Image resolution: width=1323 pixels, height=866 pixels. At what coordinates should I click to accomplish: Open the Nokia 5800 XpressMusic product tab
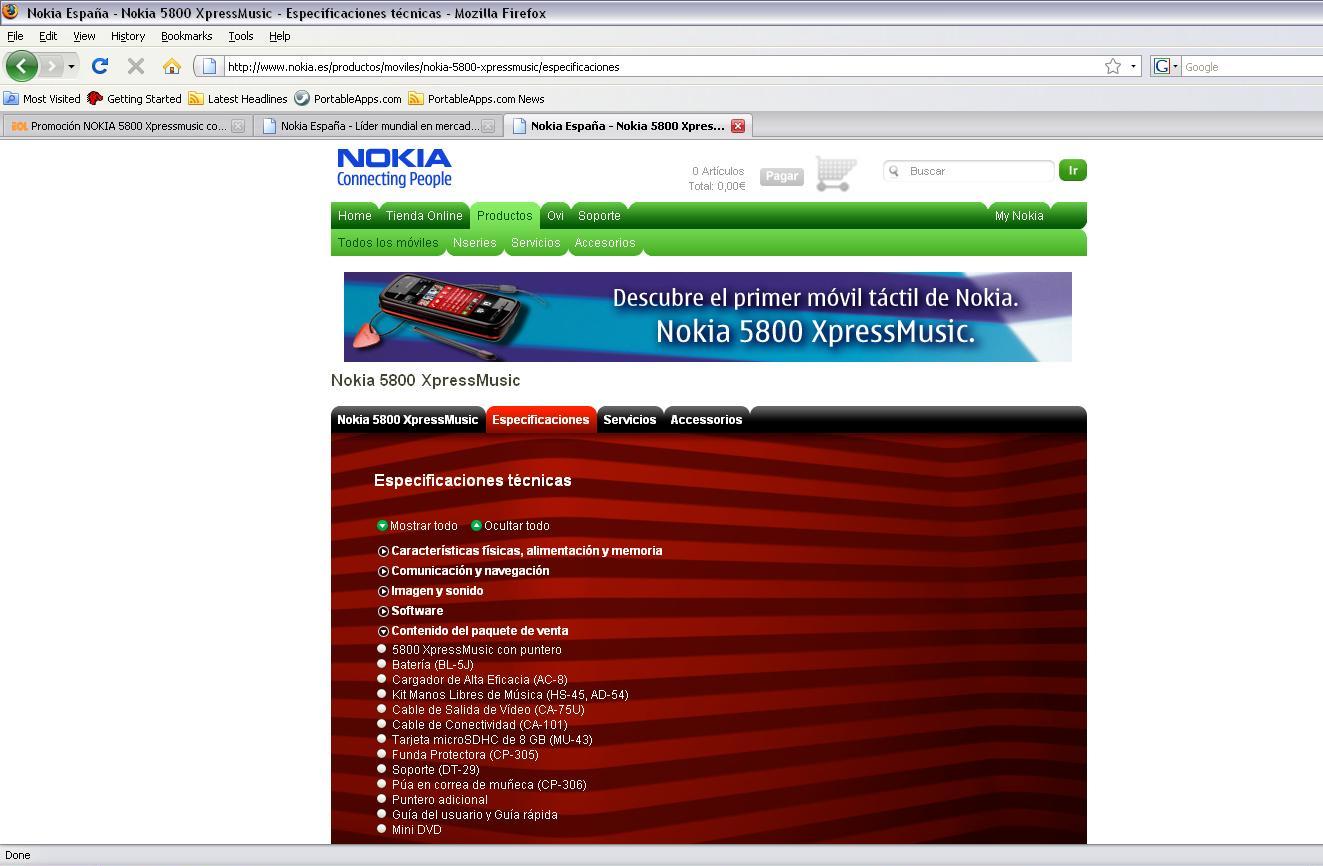pyautogui.click(x=407, y=420)
